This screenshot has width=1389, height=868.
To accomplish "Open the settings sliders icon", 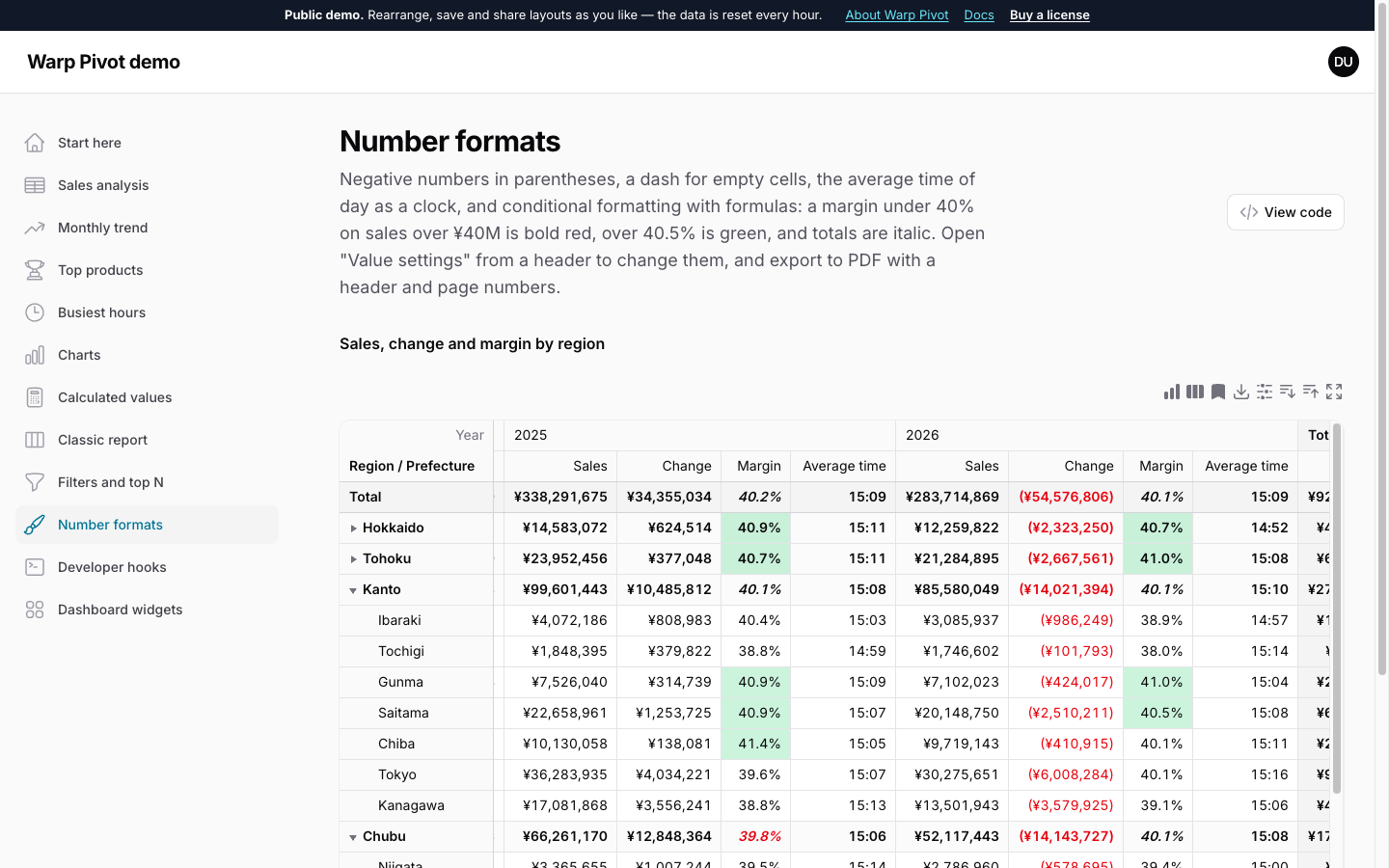I will pyautogui.click(x=1265, y=392).
